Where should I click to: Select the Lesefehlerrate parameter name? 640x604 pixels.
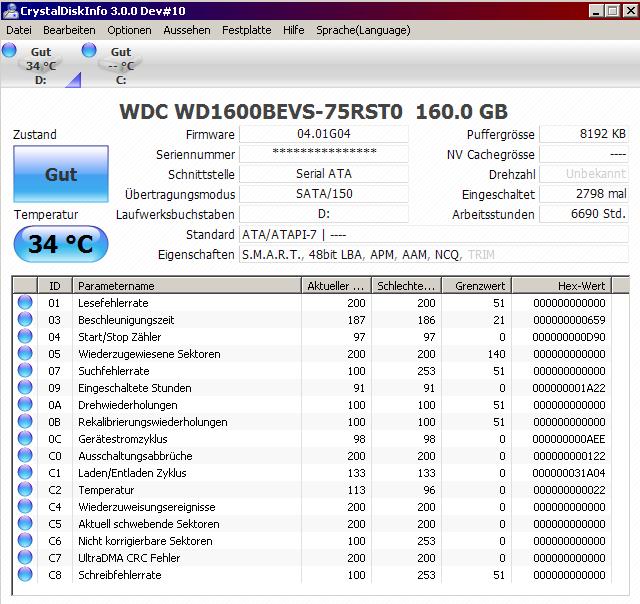(x=113, y=303)
